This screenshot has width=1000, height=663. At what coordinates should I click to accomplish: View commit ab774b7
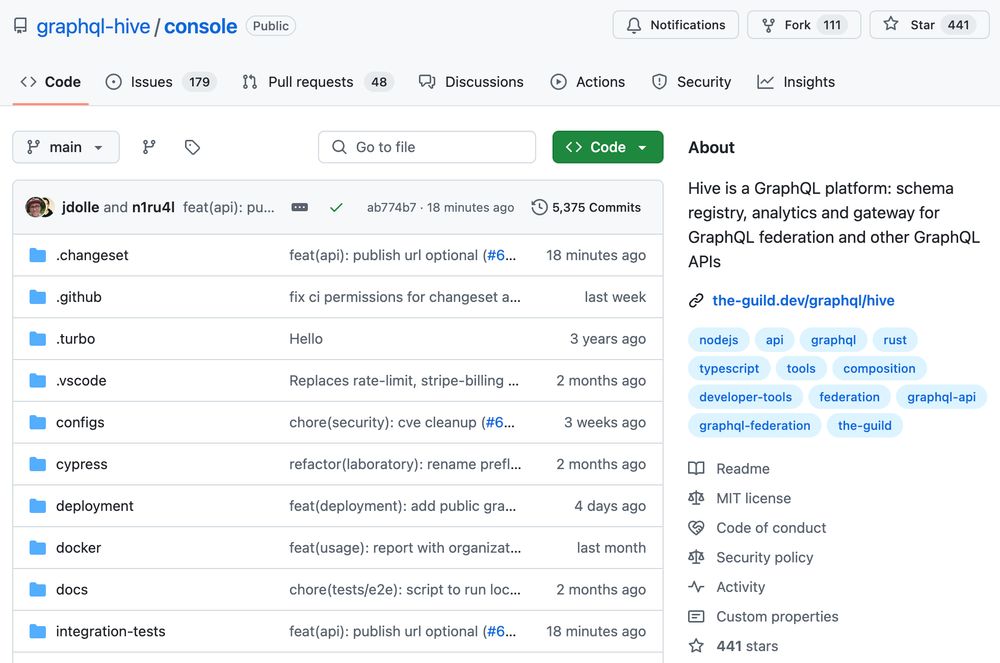pyautogui.click(x=391, y=207)
